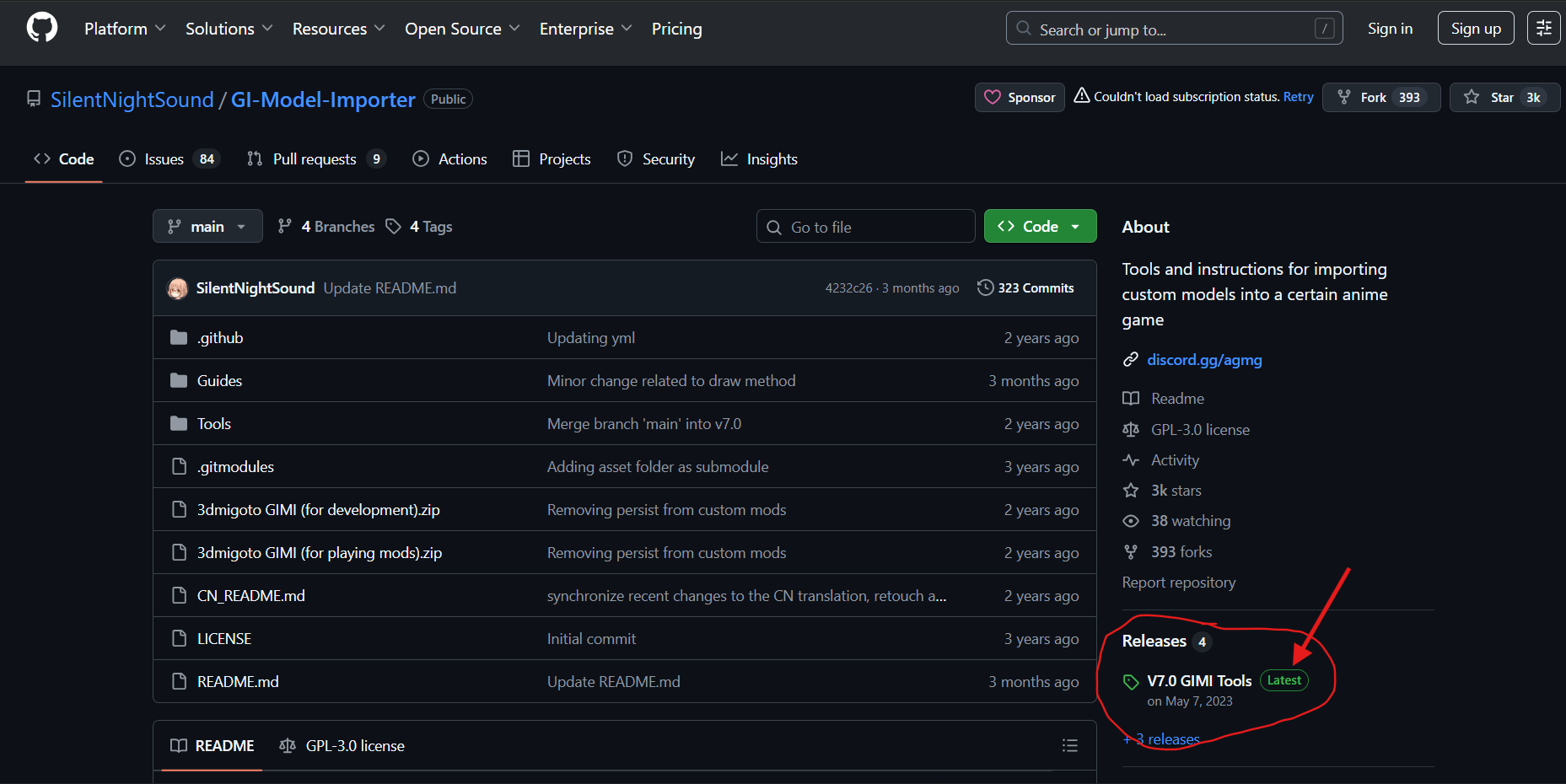Screen dimensions: 1566x784
Task: Open the Security tab
Action: [656, 158]
